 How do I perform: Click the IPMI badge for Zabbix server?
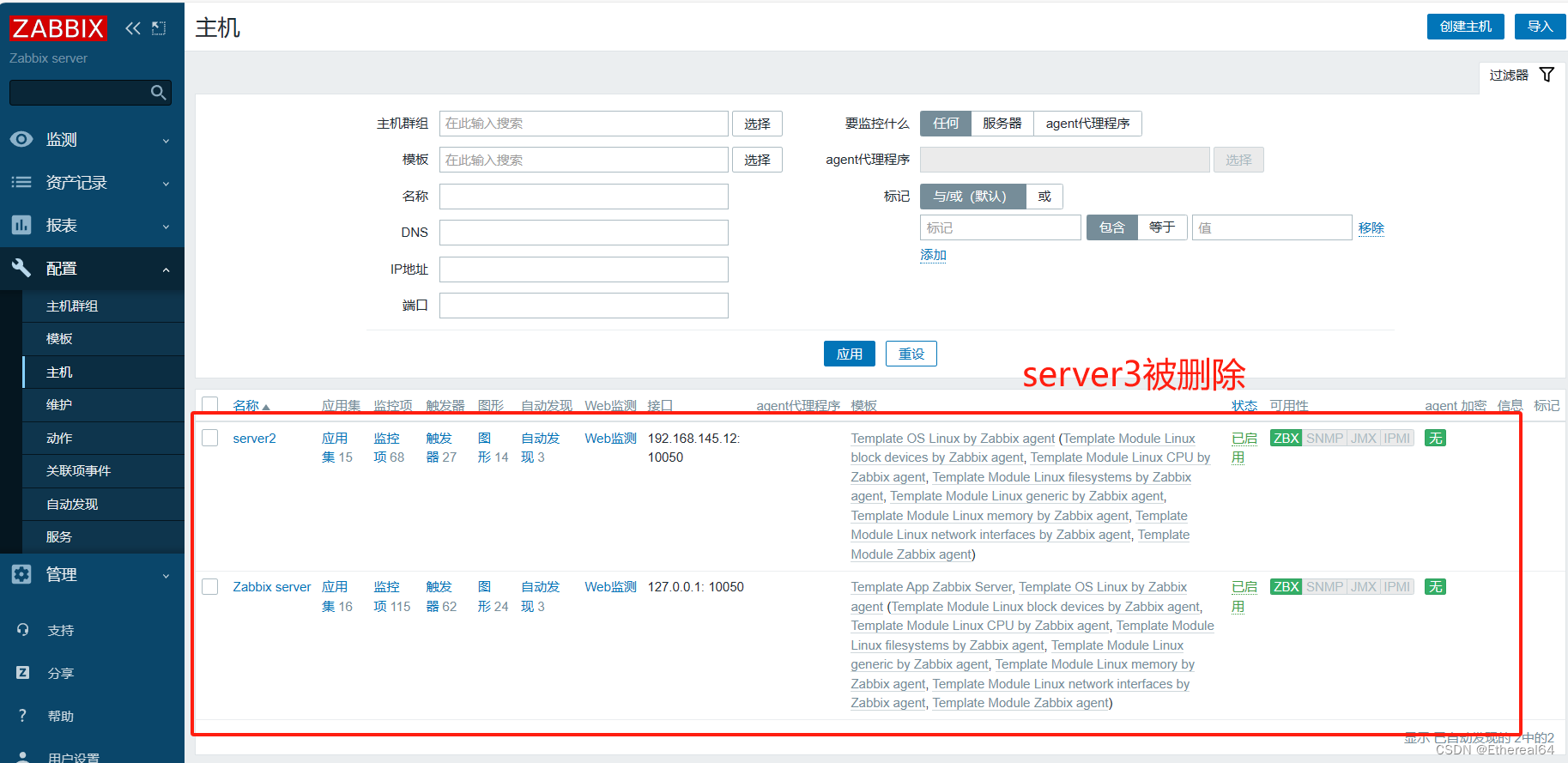click(x=1396, y=587)
